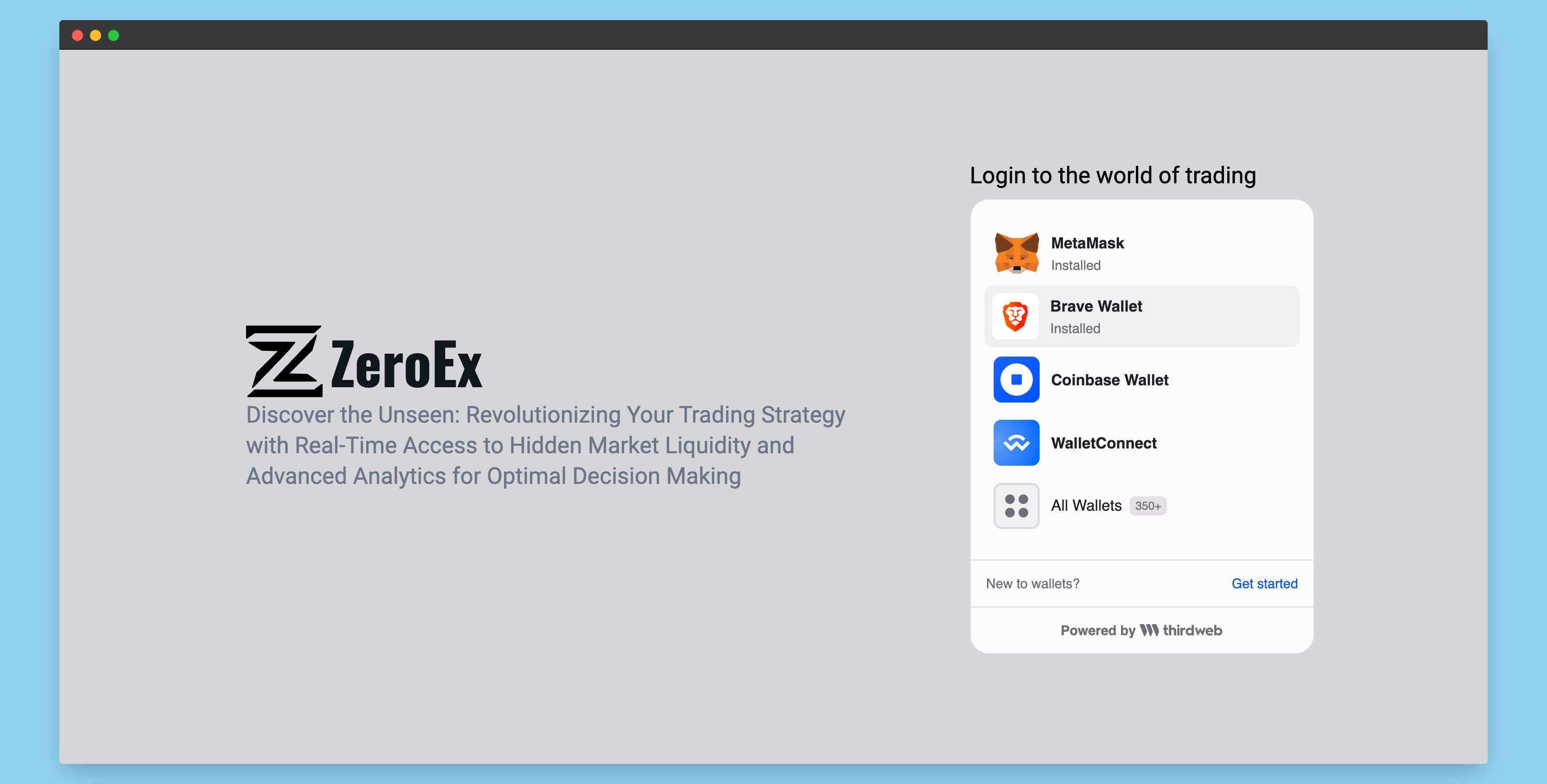1547x784 pixels.
Task: Click the Coinbase Wallet blue icon
Action: [x=1016, y=380]
